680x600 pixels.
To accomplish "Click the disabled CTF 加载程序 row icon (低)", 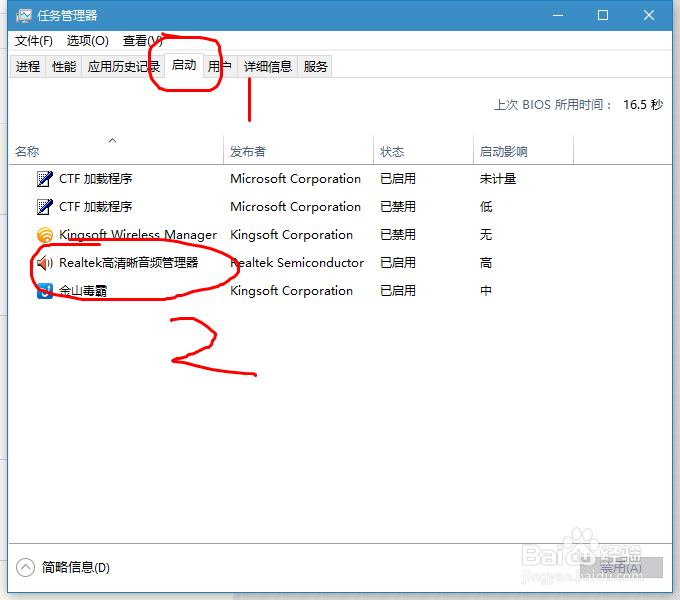I will [x=45, y=207].
